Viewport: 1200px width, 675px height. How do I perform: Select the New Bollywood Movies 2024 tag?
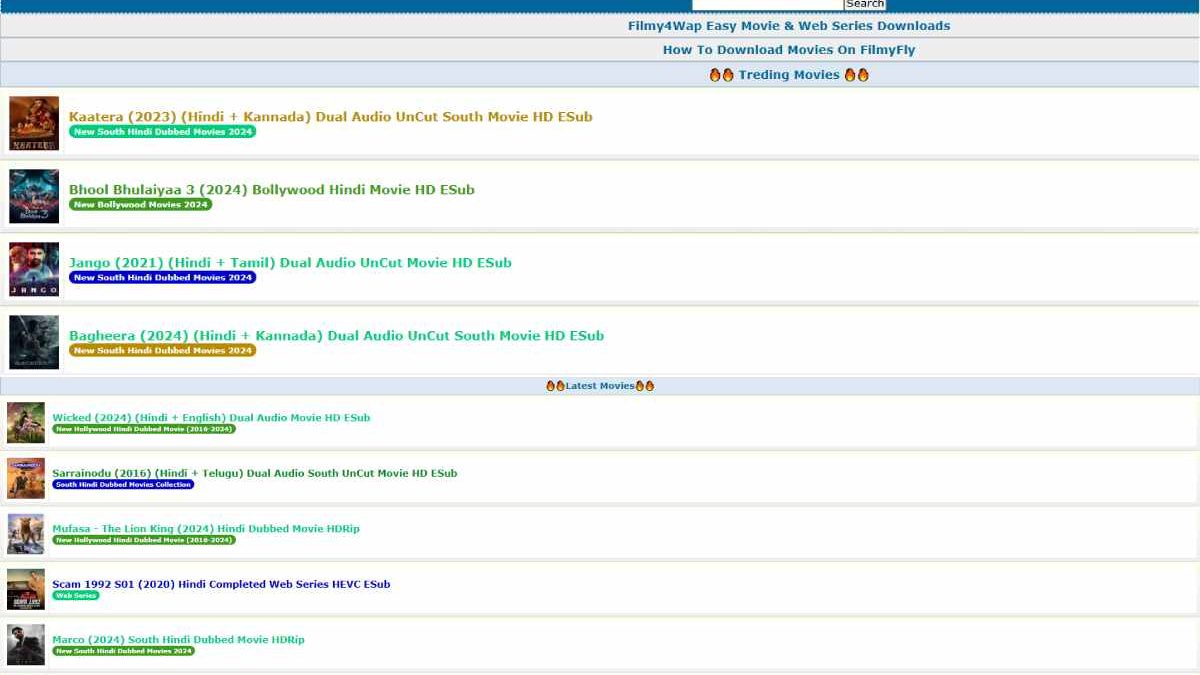point(140,205)
